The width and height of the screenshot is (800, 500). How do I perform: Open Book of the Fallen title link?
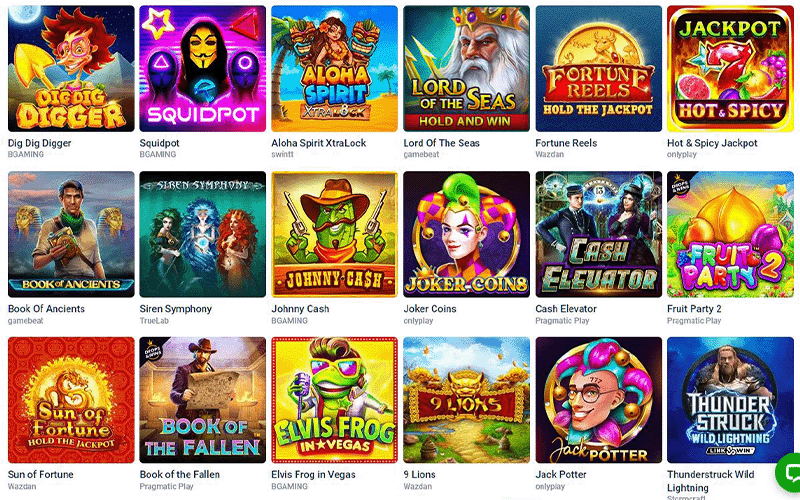point(180,474)
